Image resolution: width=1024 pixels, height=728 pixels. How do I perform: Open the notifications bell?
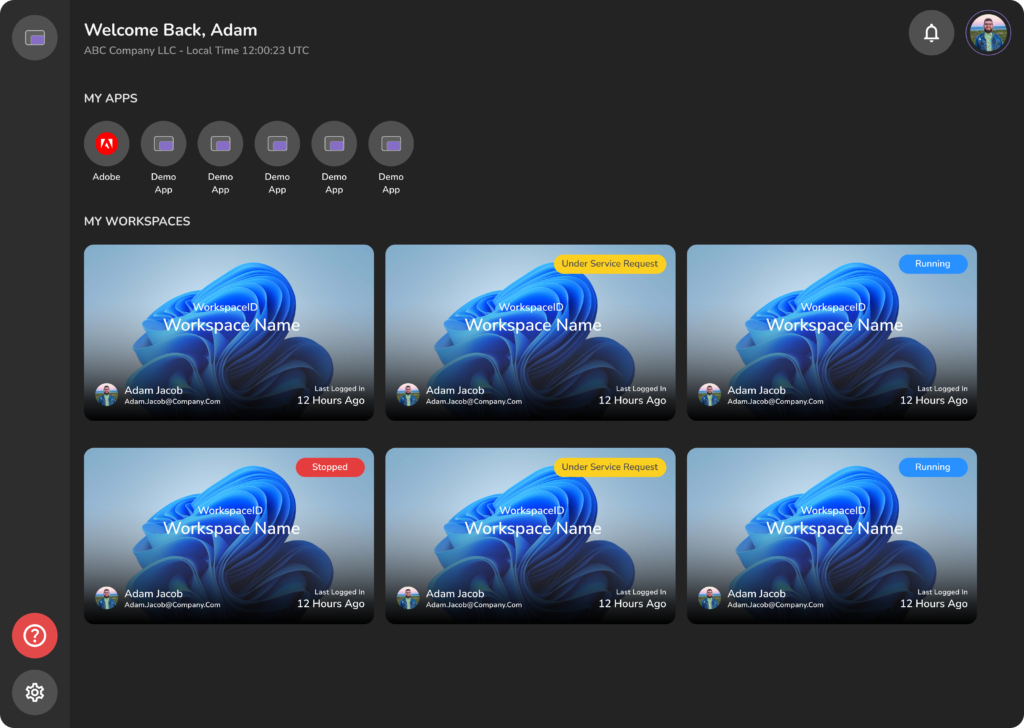point(931,33)
